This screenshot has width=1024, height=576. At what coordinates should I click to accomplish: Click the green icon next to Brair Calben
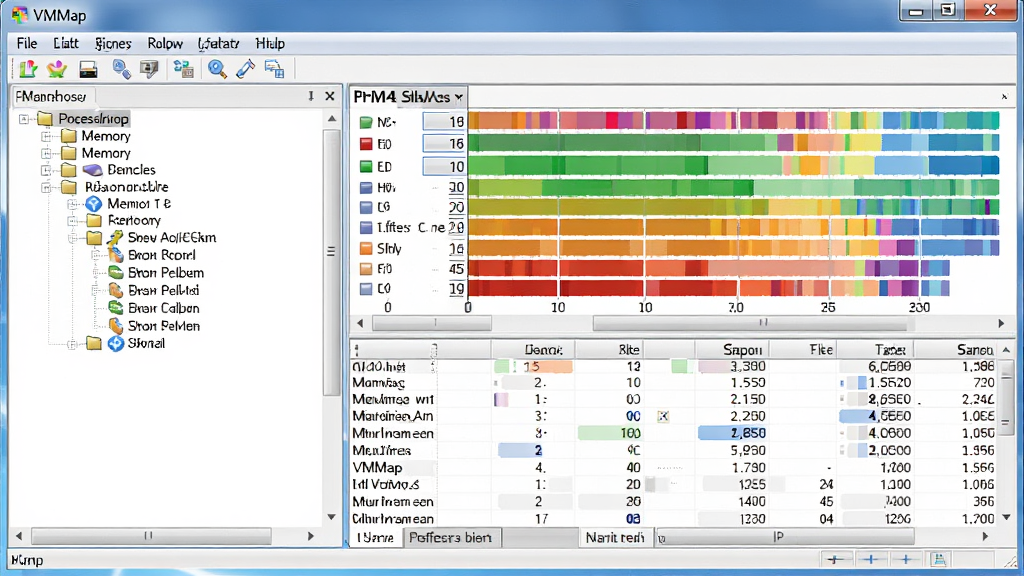coord(116,308)
